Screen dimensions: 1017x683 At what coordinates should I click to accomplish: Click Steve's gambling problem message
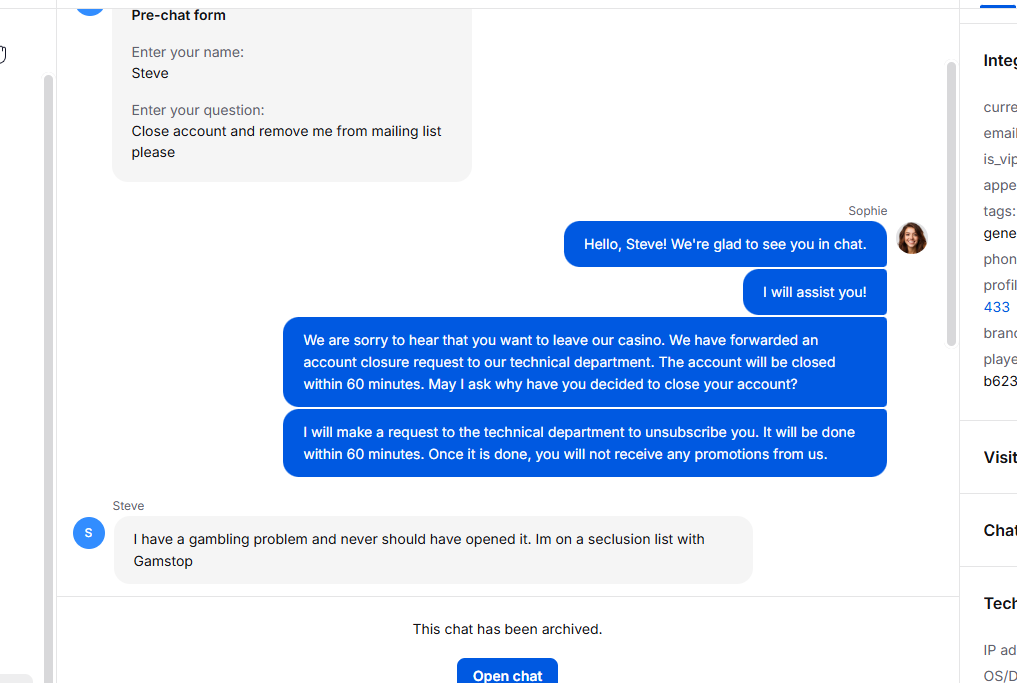(x=432, y=550)
